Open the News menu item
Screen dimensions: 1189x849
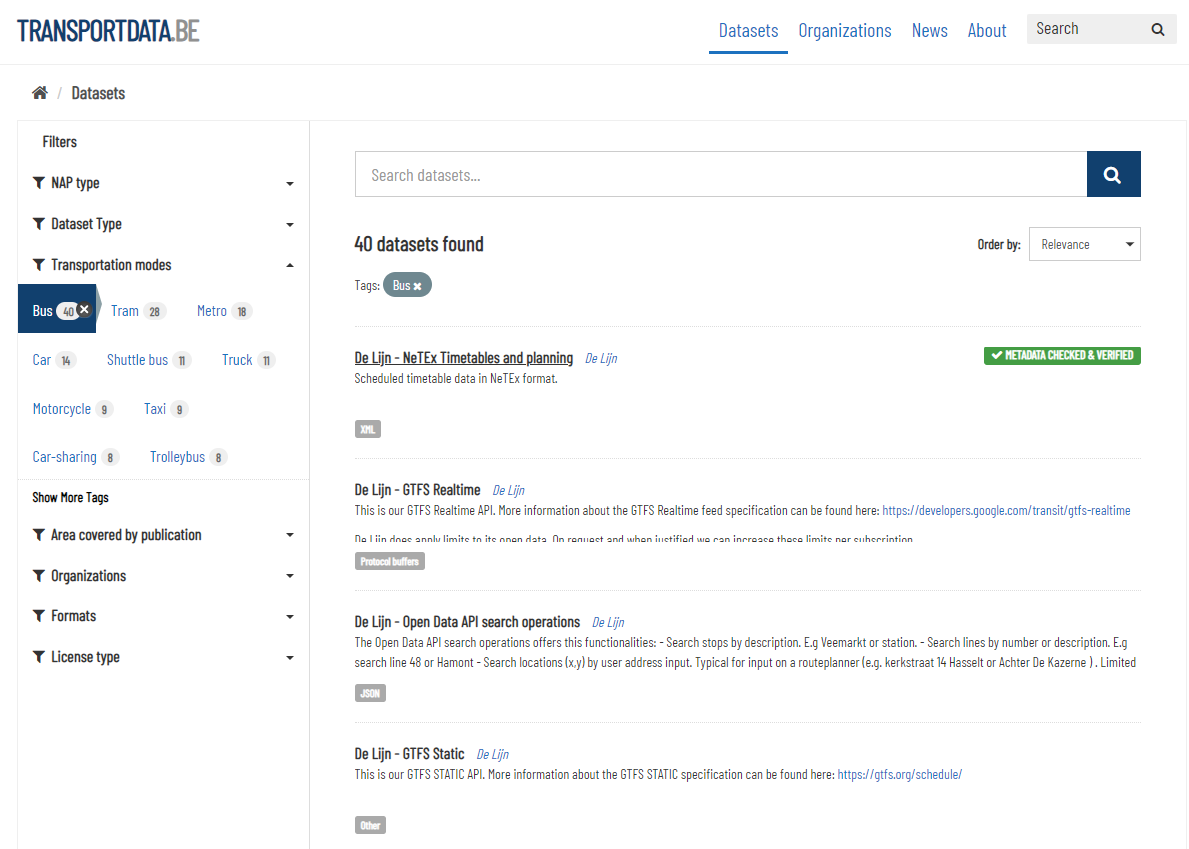click(929, 30)
